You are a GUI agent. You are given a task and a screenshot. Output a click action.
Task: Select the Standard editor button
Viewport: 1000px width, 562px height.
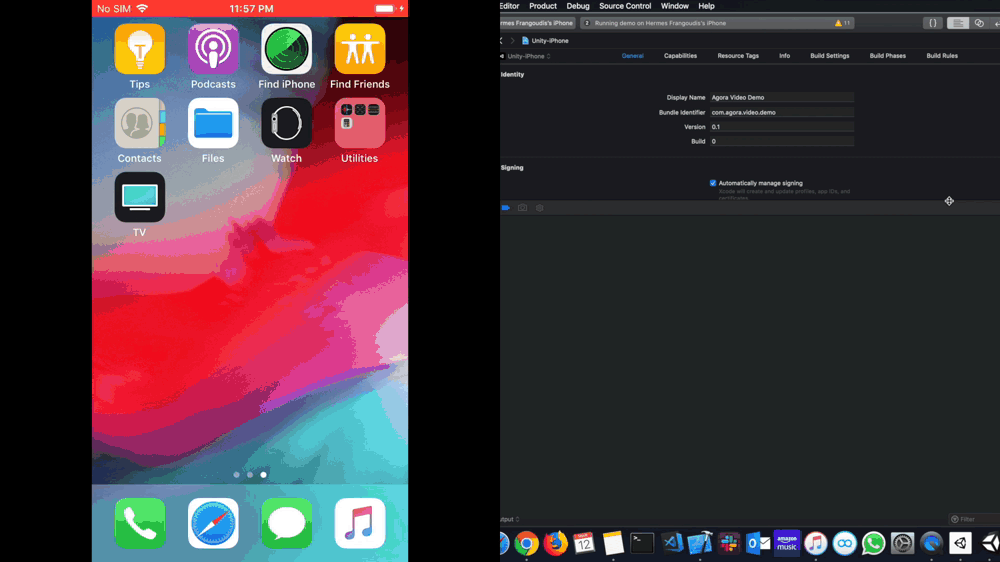[x=958, y=23]
